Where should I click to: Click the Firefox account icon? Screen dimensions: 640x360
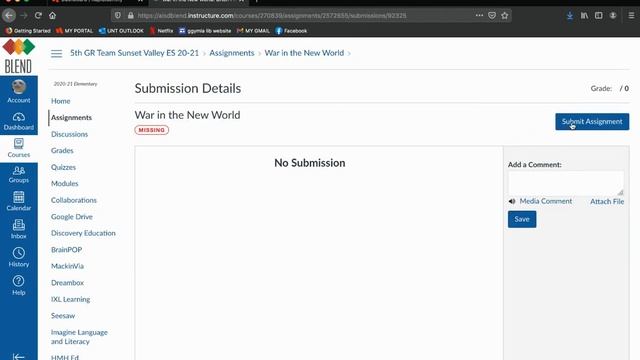(613, 16)
